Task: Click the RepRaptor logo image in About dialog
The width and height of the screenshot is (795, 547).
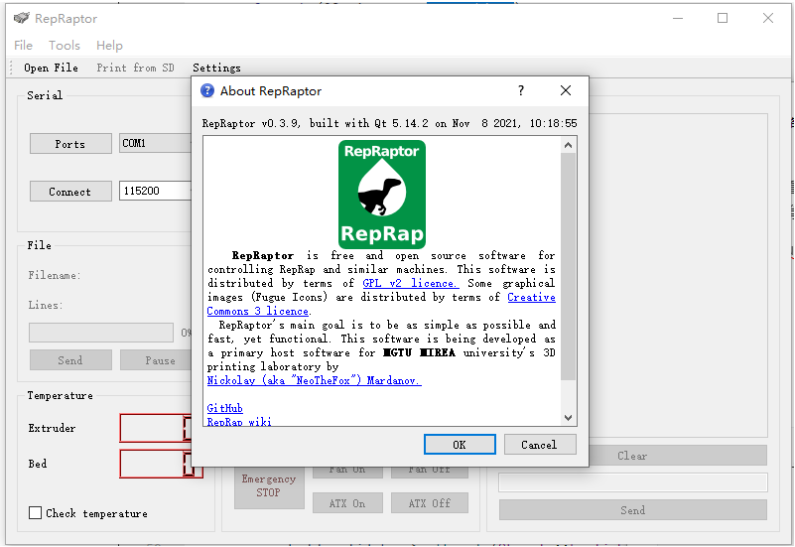Action: pyautogui.click(x=382, y=194)
